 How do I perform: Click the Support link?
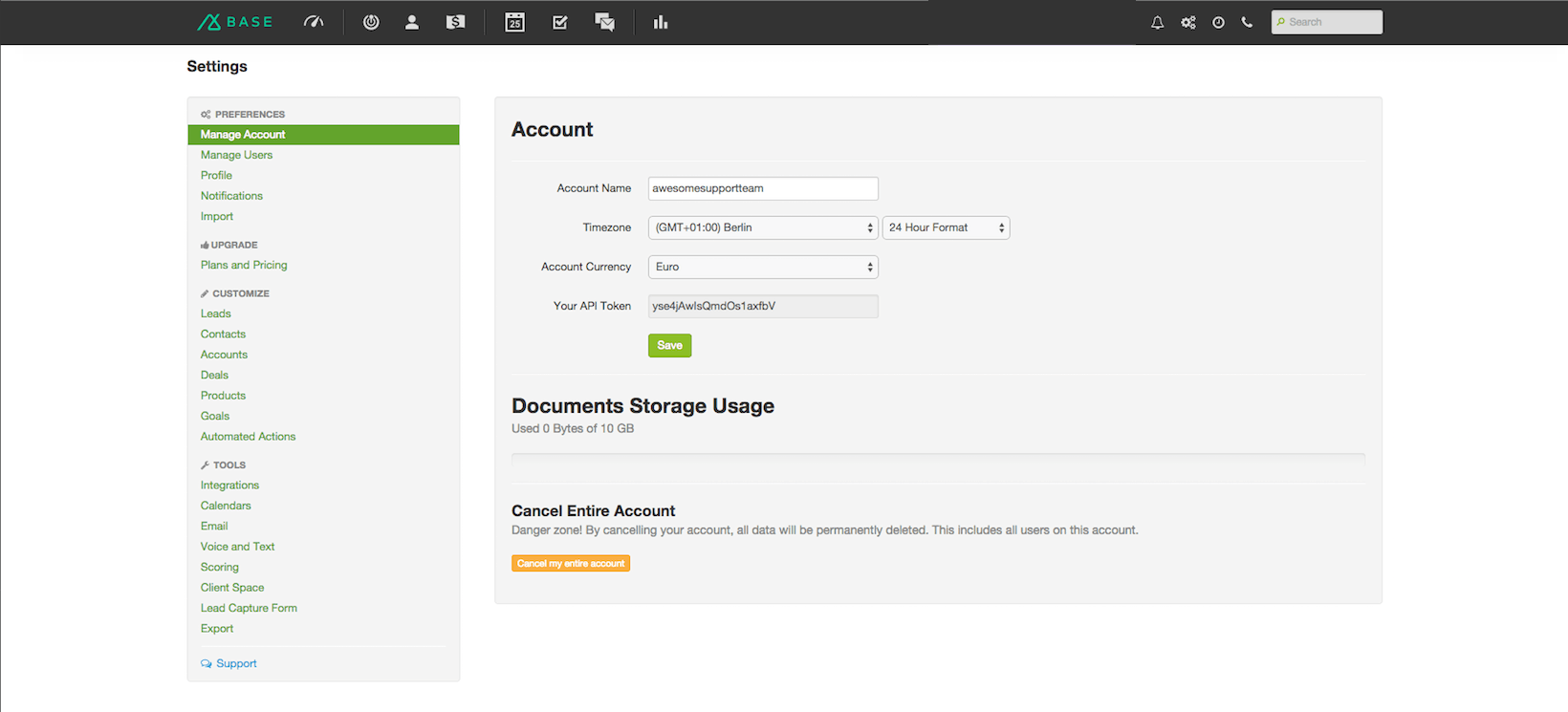pos(229,663)
